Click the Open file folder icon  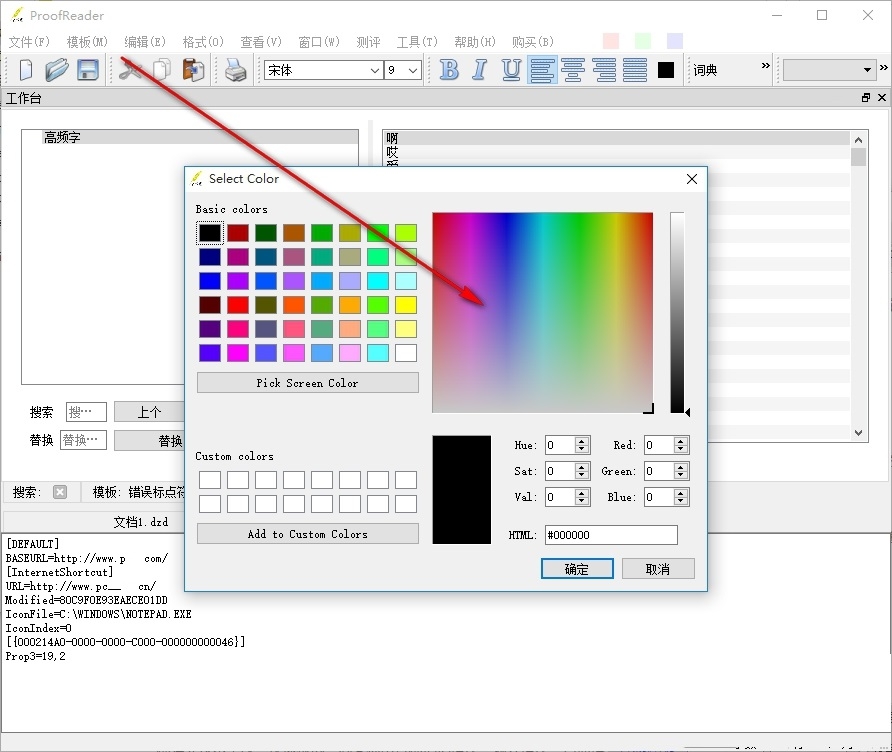(57, 70)
